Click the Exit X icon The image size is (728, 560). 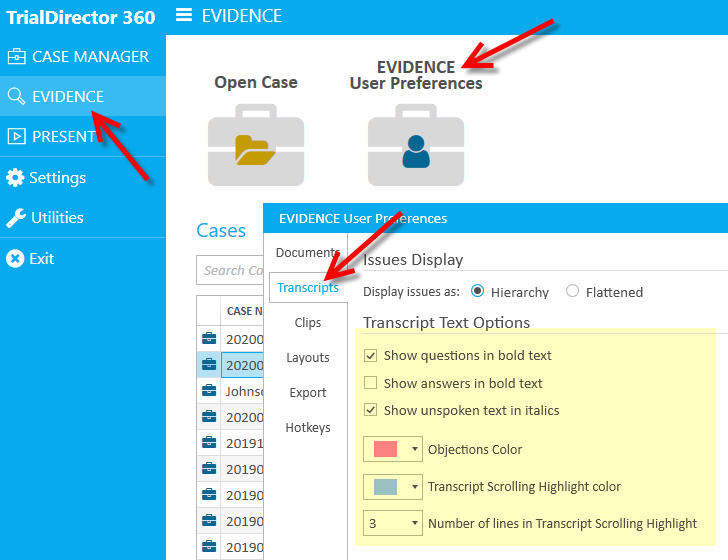[15, 259]
